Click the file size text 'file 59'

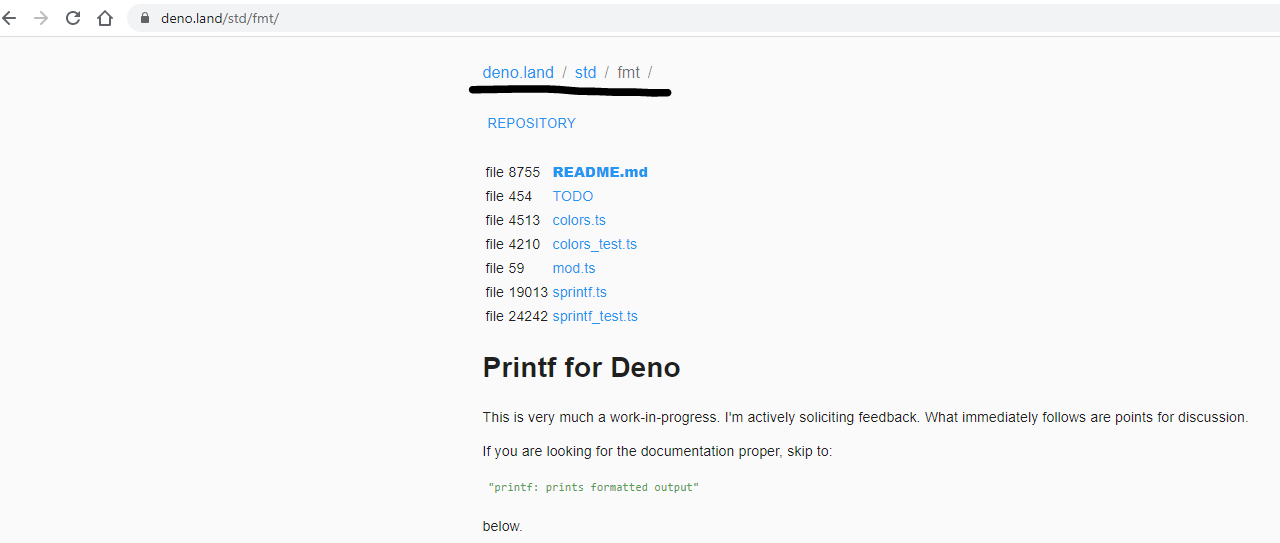pos(505,268)
